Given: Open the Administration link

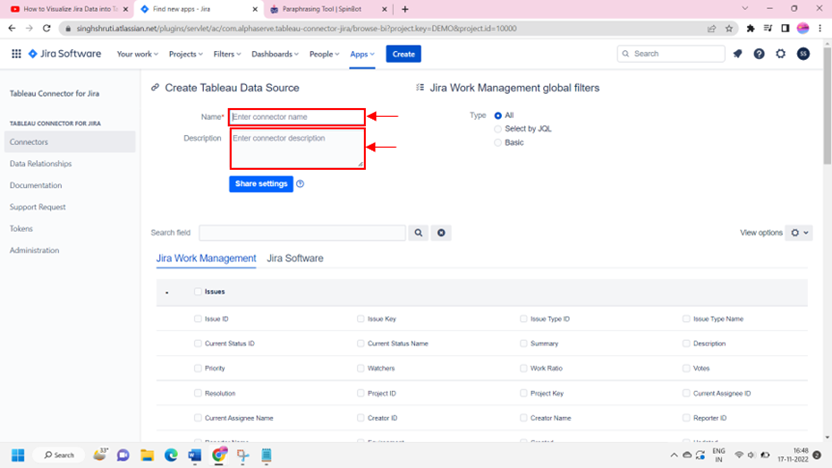Looking at the screenshot, I should coord(34,250).
